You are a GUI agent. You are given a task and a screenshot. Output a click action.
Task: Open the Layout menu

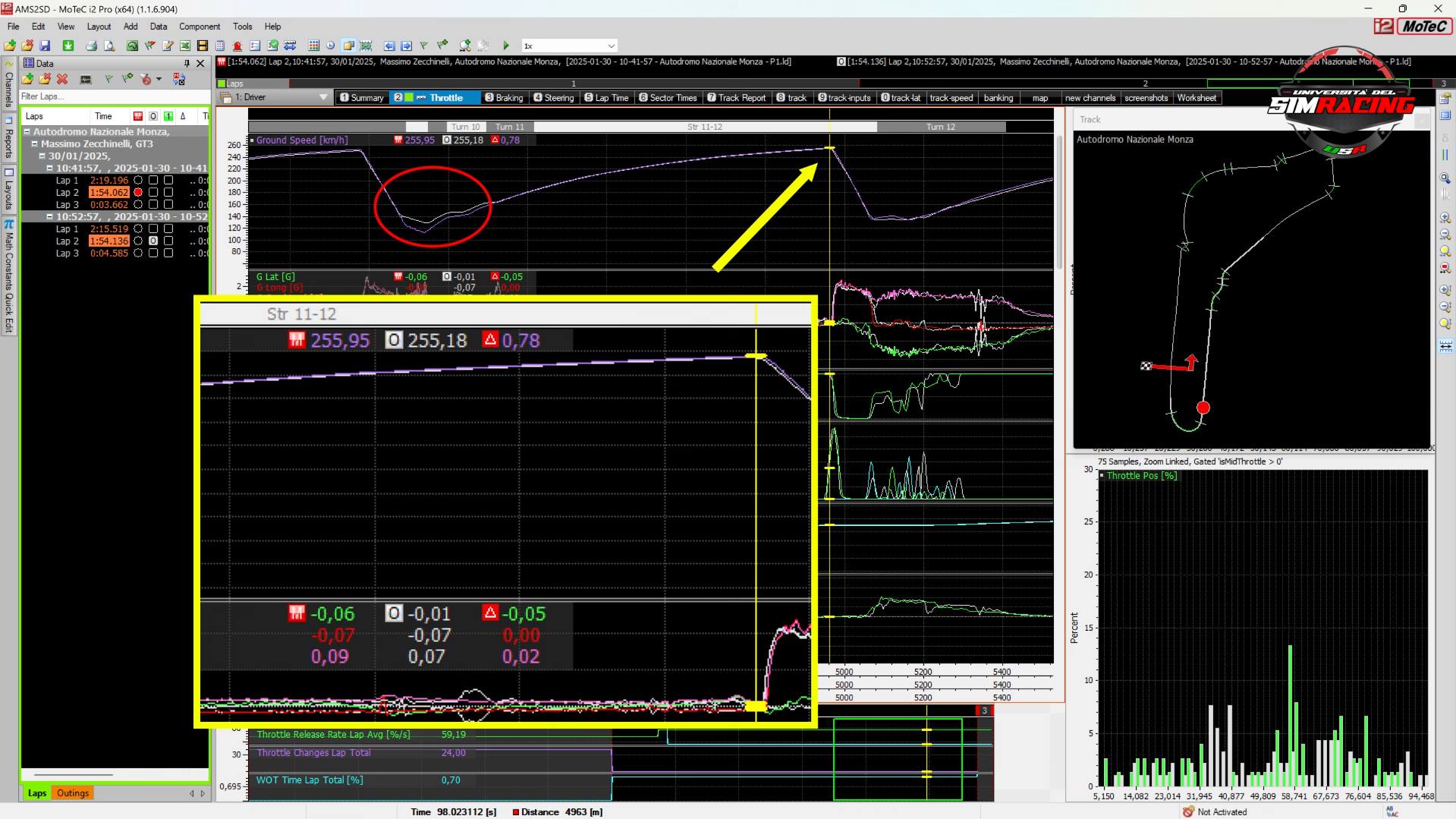pyautogui.click(x=99, y=27)
